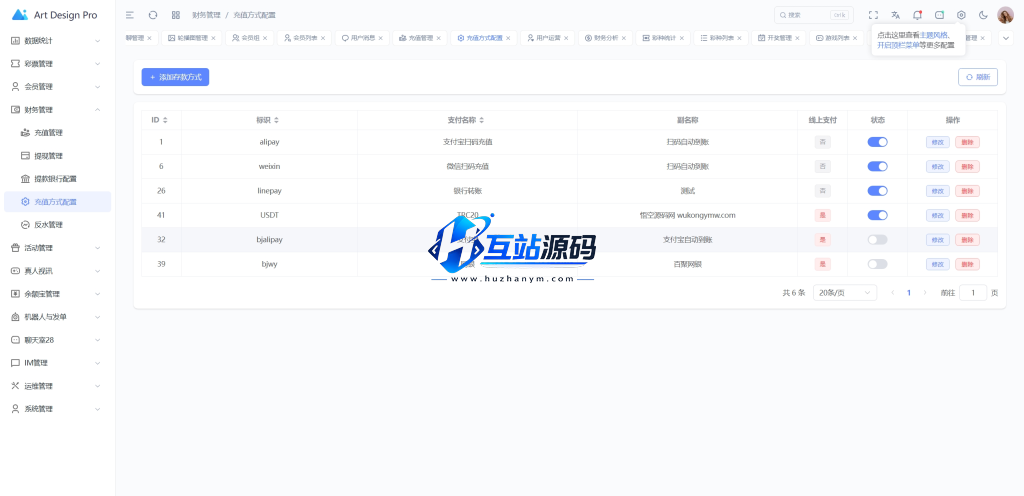Switch to the 游戏列表 tab
This screenshot has height=496, width=1024.
[x=837, y=38]
